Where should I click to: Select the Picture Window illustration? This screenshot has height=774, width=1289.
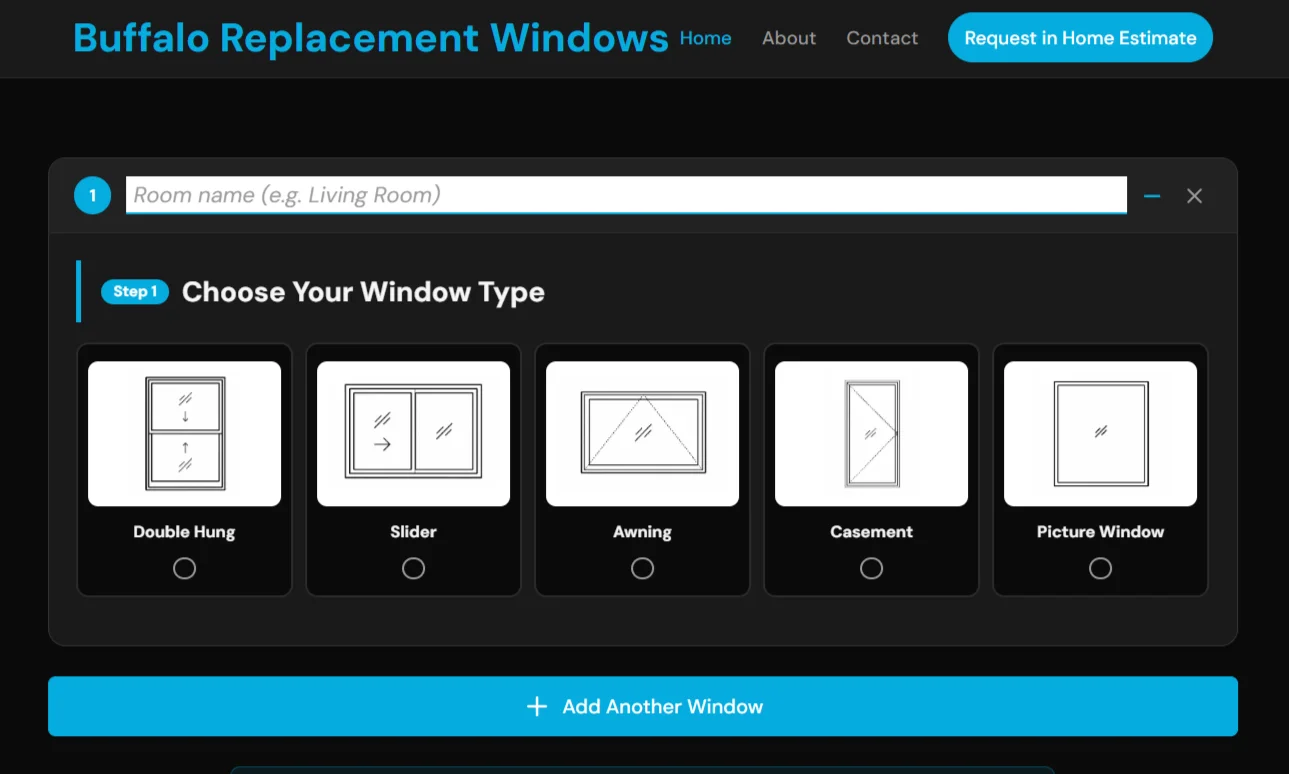(1100, 434)
